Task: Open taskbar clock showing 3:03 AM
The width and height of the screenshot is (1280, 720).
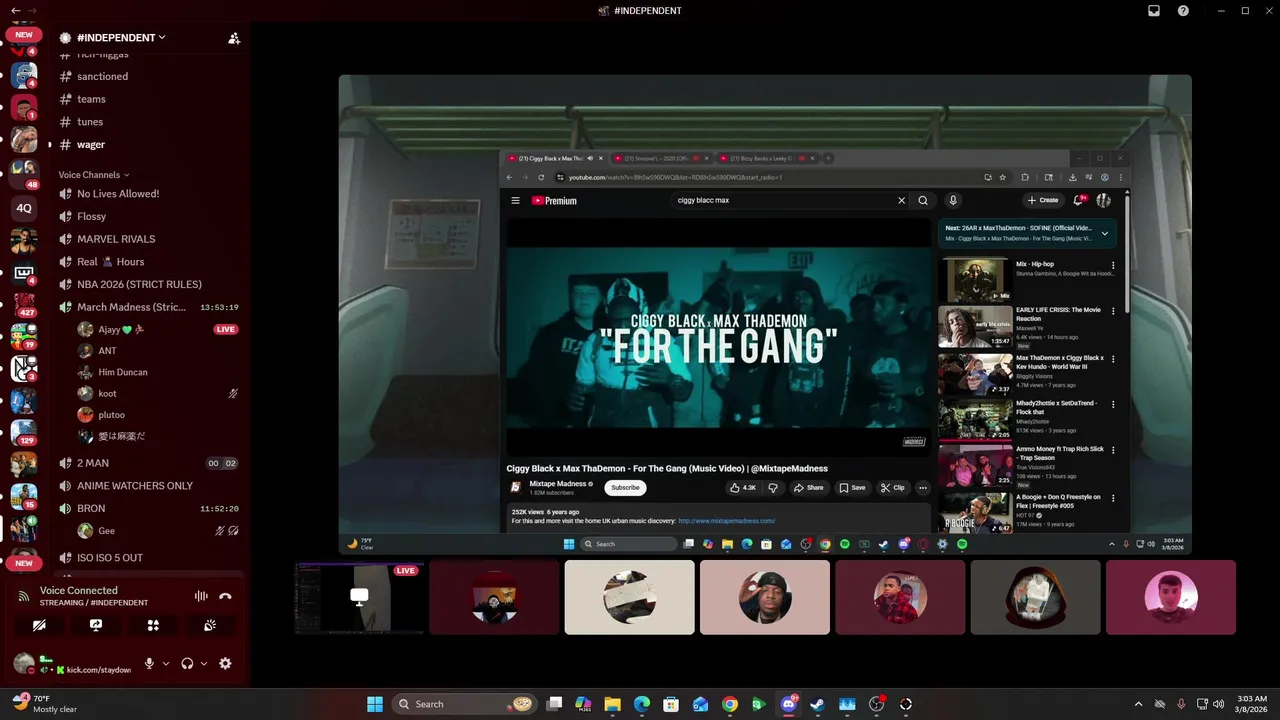Action: [x=1252, y=704]
